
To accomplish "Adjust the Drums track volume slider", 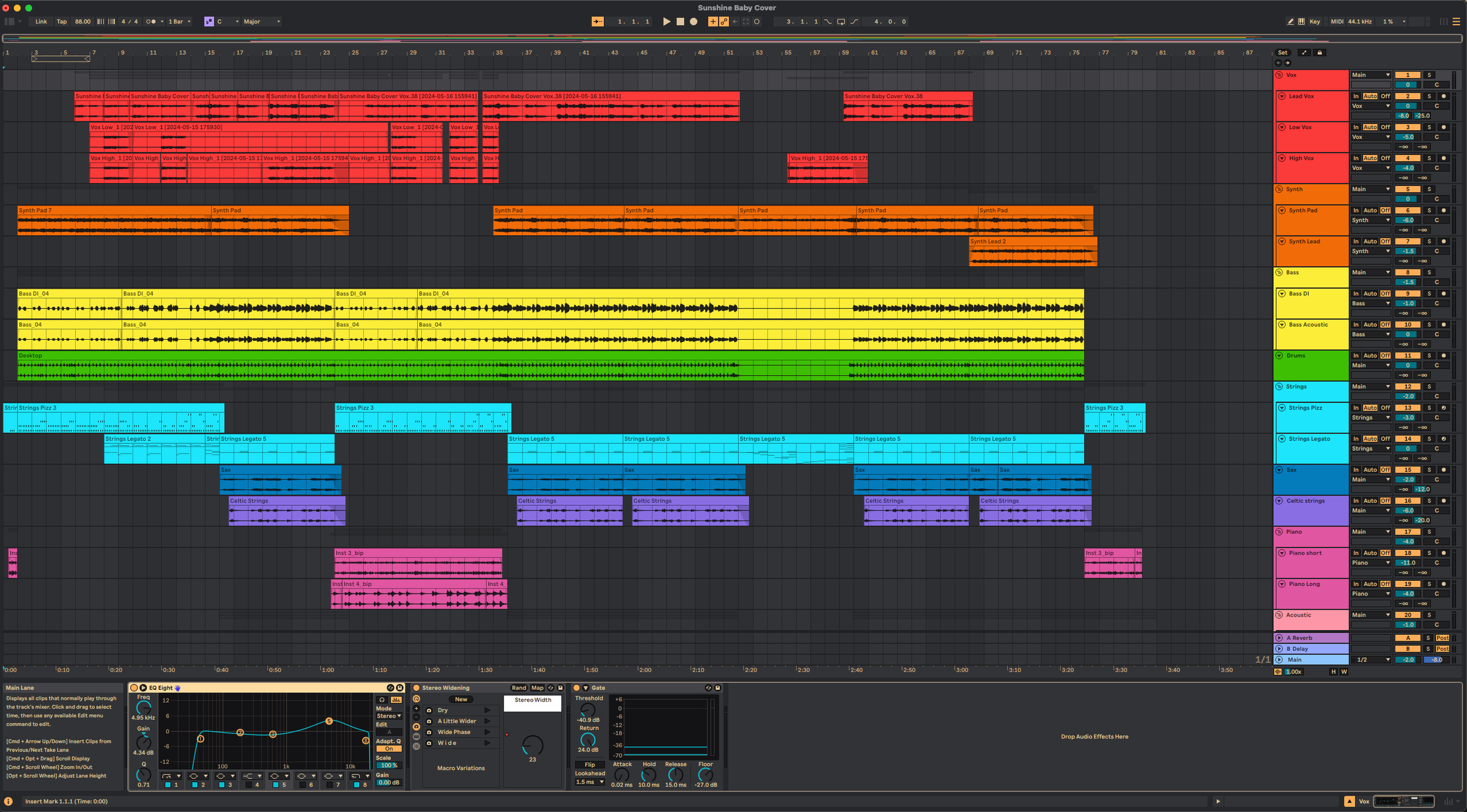I will coord(1407,366).
